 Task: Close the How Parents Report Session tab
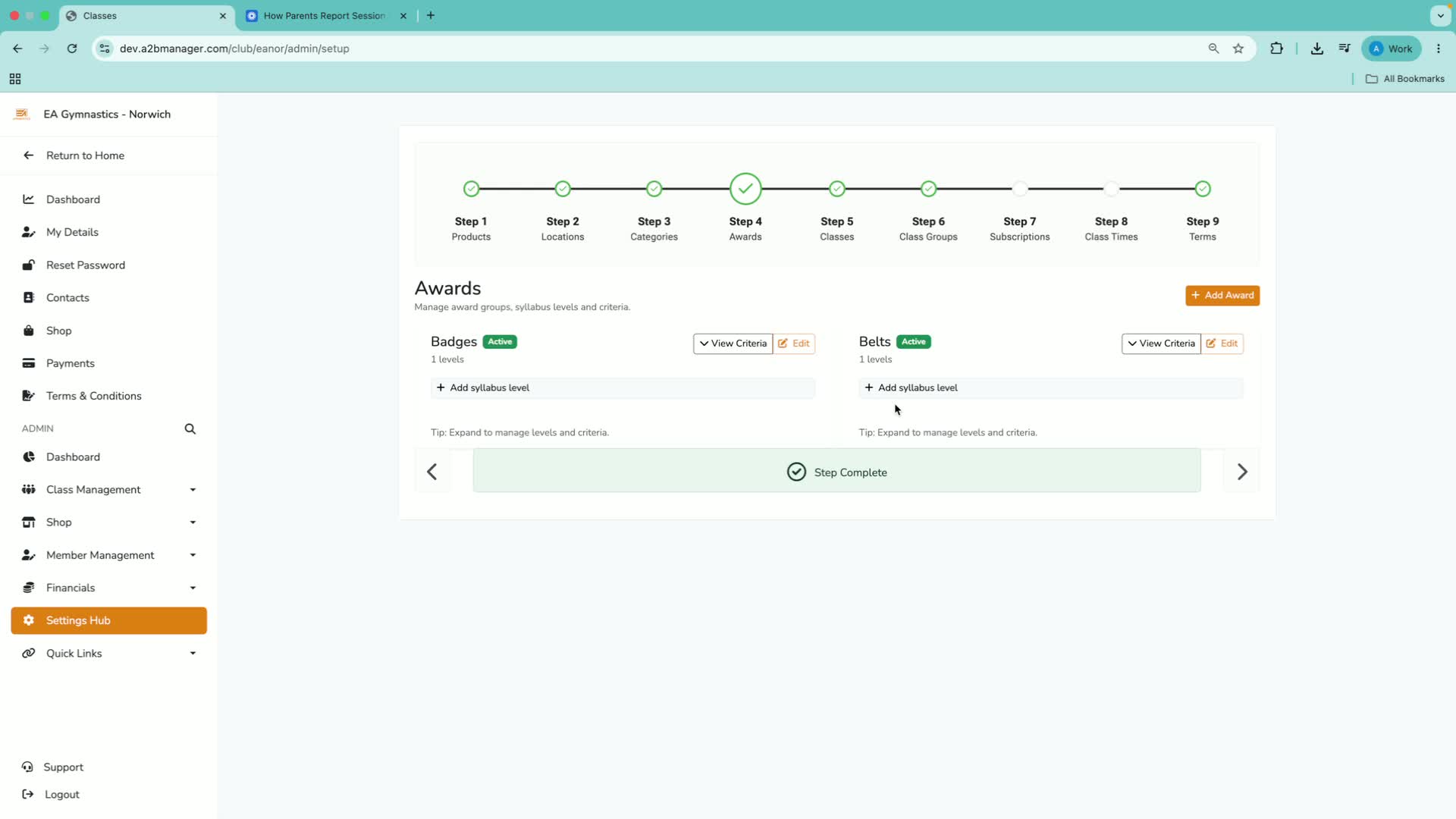[403, 16]
